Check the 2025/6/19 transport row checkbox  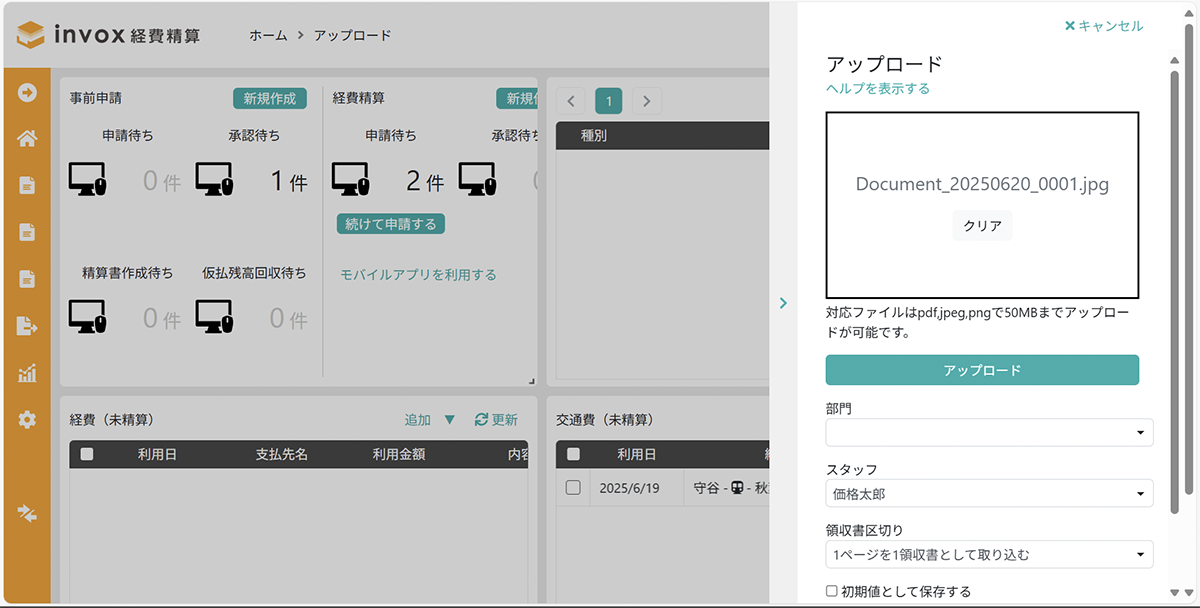point(573,488)
